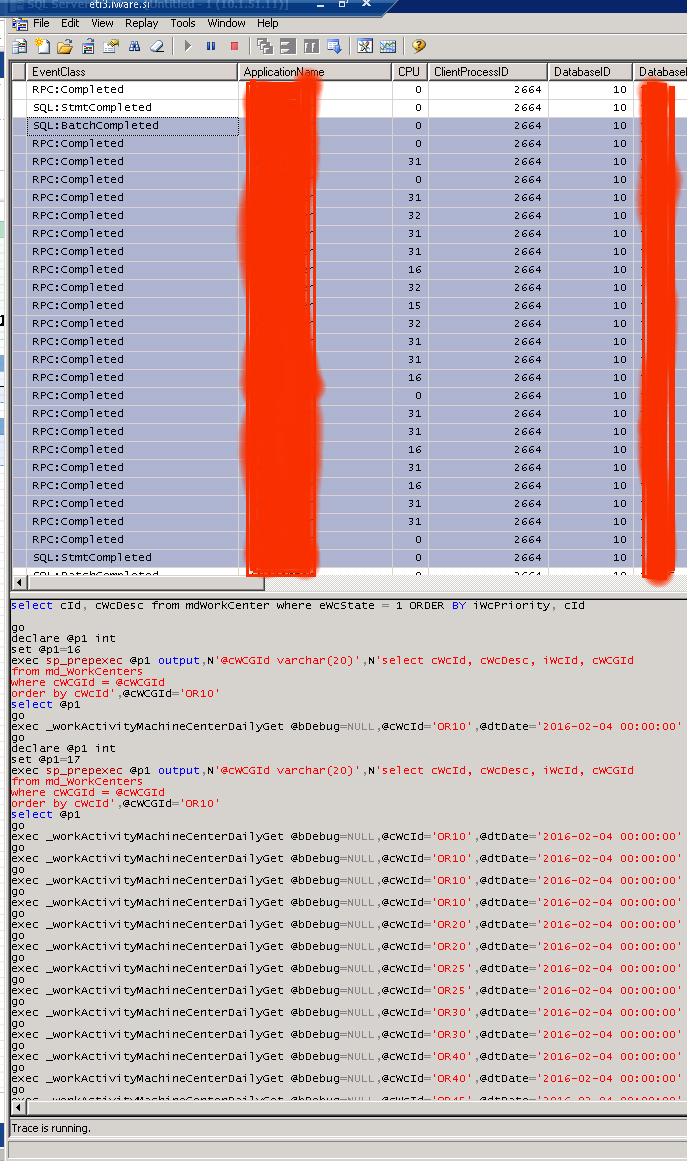Screen dimensions: 687x1161
Task: Launch the Performance Monitor icon
Action: coord(388,47)
